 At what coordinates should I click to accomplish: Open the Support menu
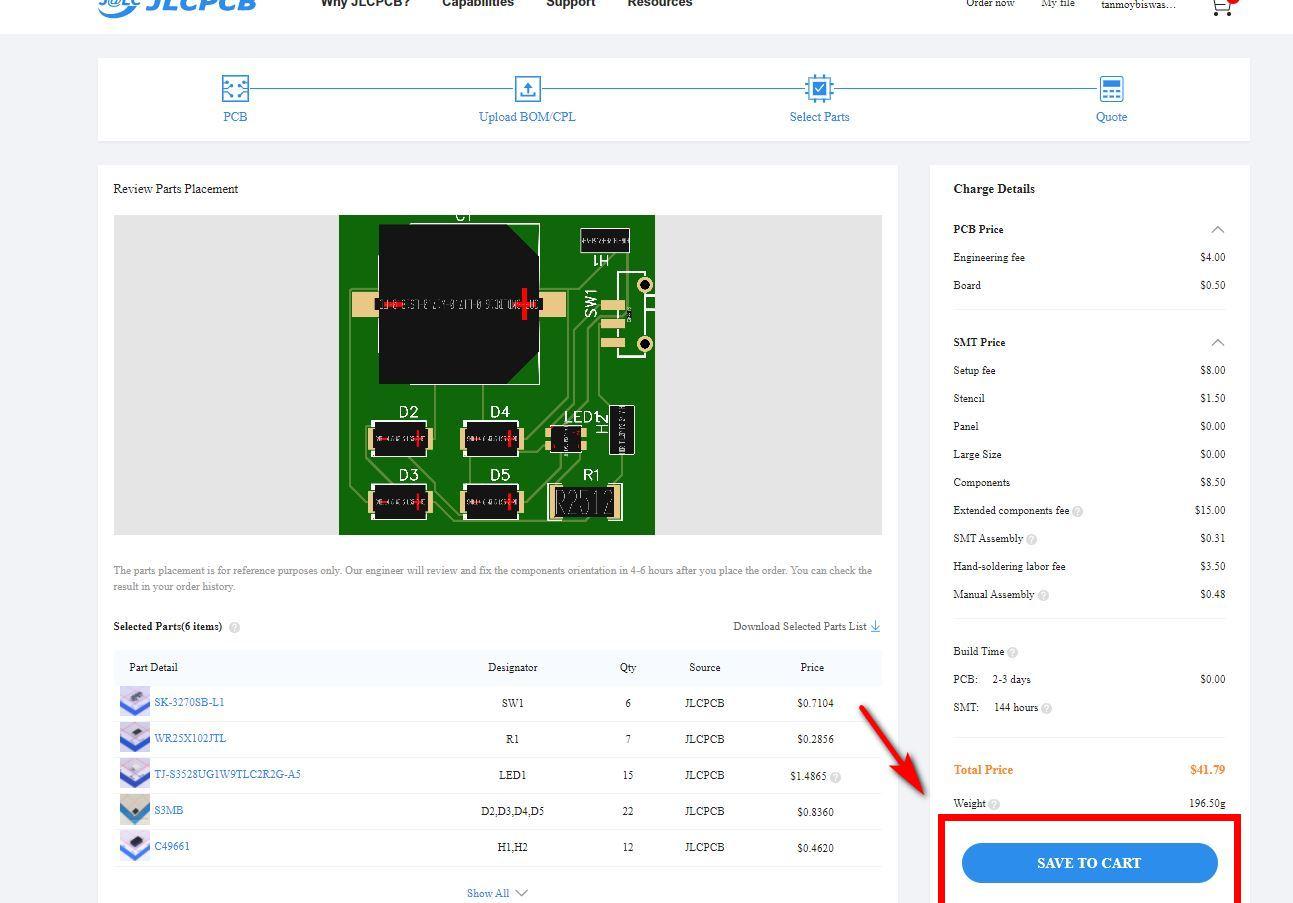pos(570,3)
